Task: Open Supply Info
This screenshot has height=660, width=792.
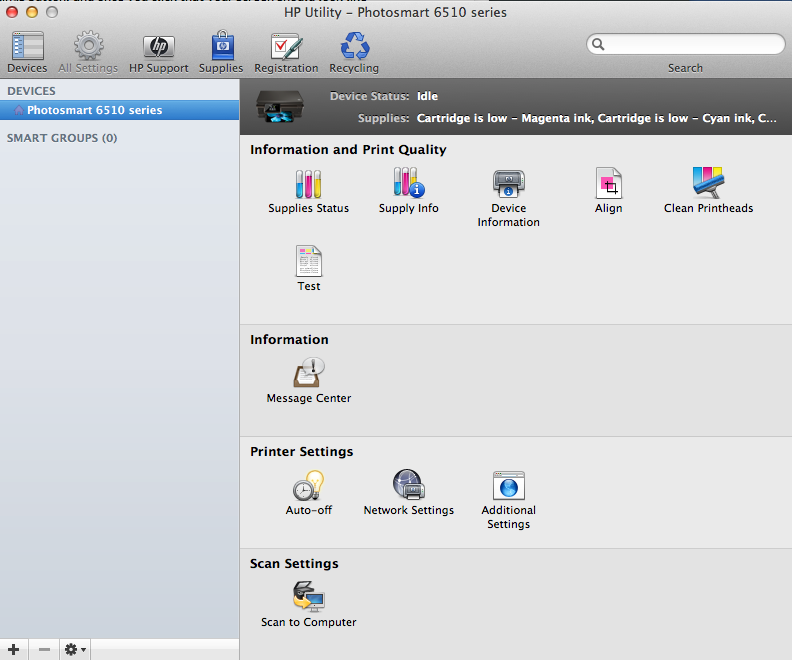Action: point(408,184)
